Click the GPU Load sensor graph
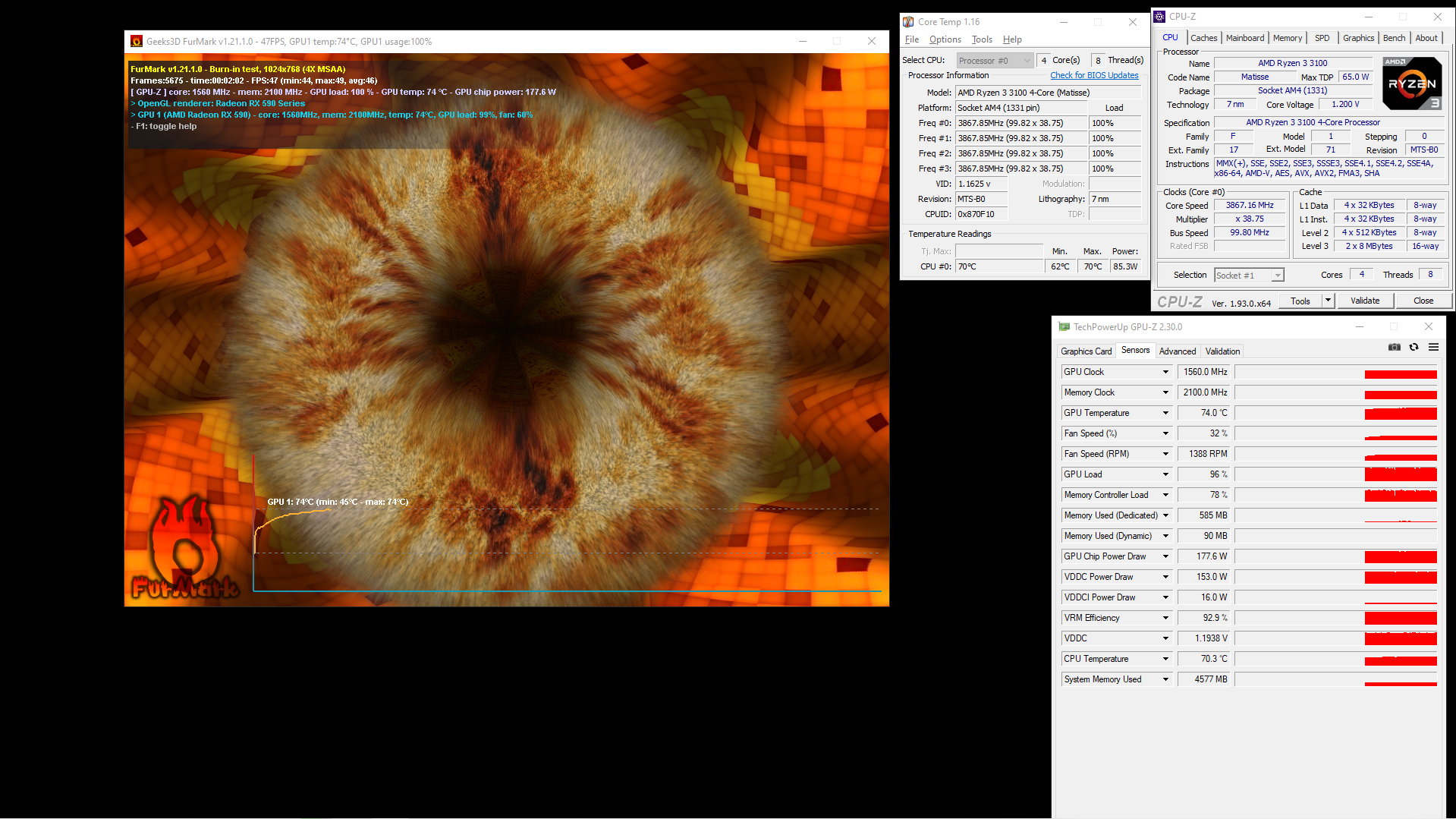Image resolution: width=1456 pixels, height=819 pixels. click(1335, 474)
